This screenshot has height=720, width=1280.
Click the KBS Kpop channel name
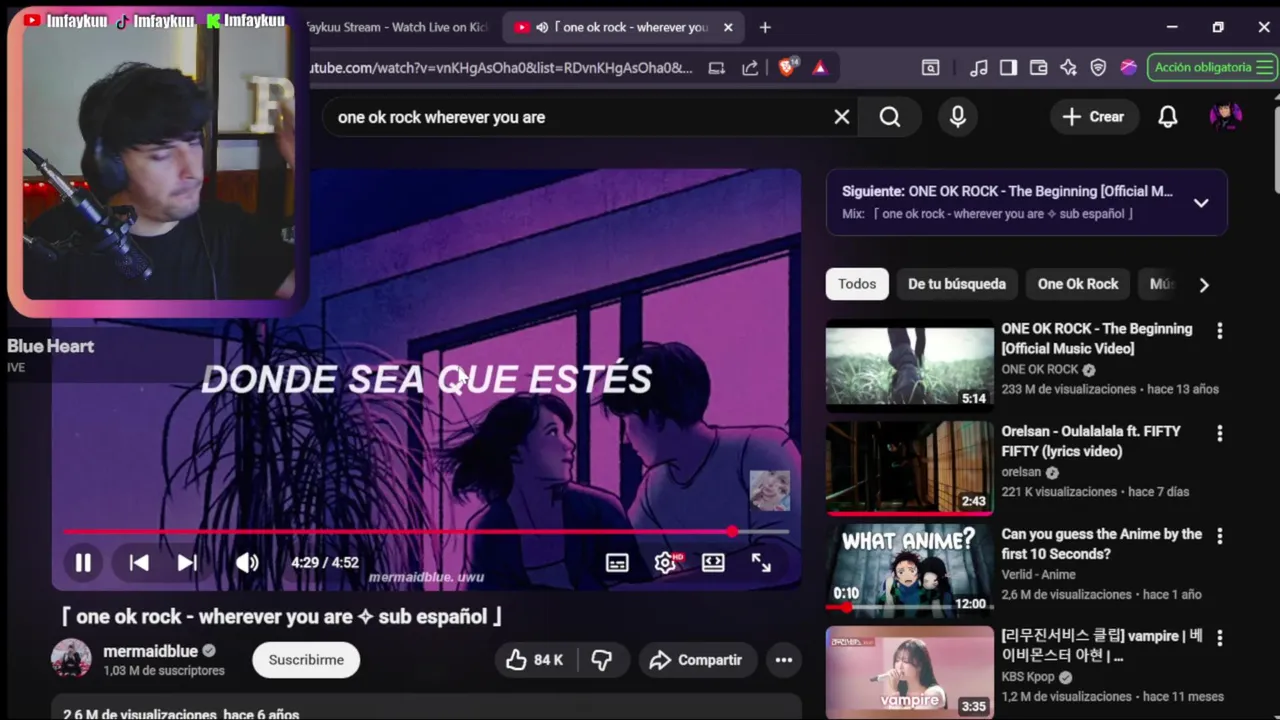(1028, 677)
